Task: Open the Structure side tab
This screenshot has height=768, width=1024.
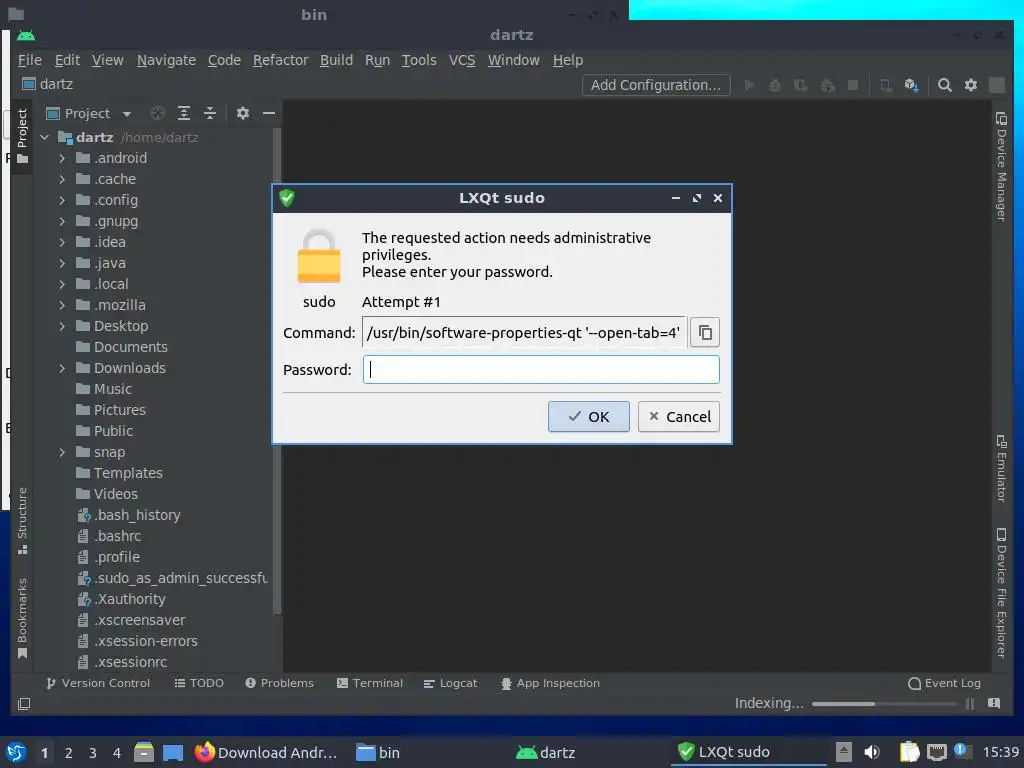Action: click(x=22, y=520)
